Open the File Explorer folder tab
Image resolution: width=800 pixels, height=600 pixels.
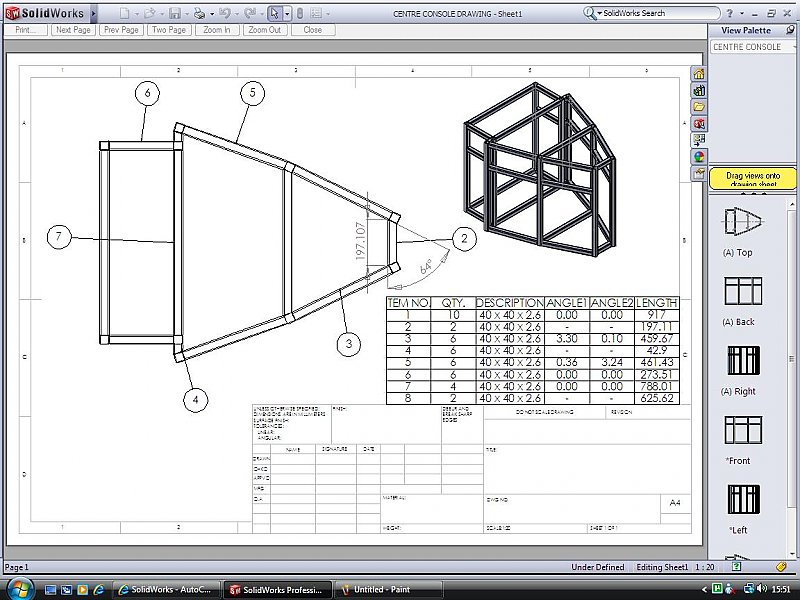(699, 107)
